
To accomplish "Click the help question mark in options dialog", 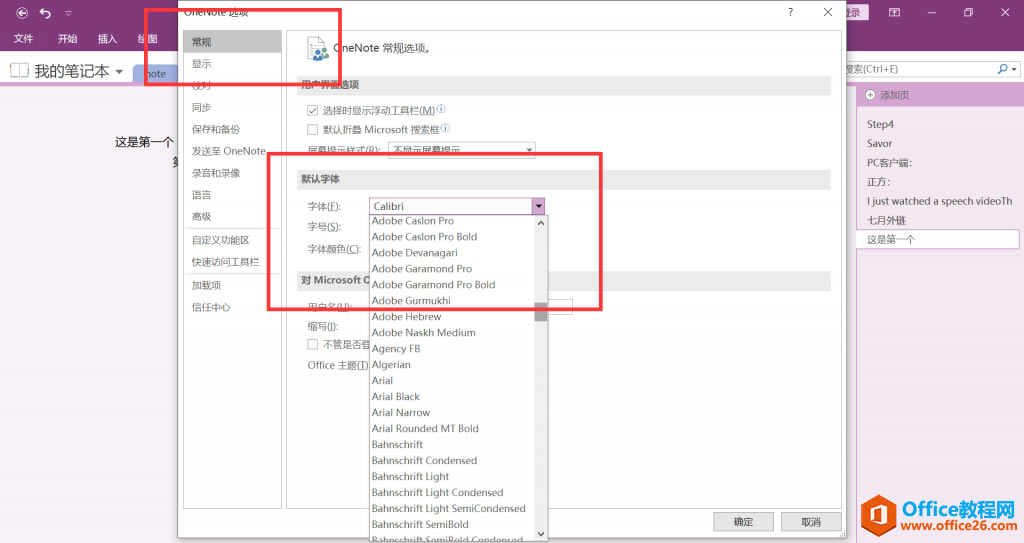I will pos(790,12).
